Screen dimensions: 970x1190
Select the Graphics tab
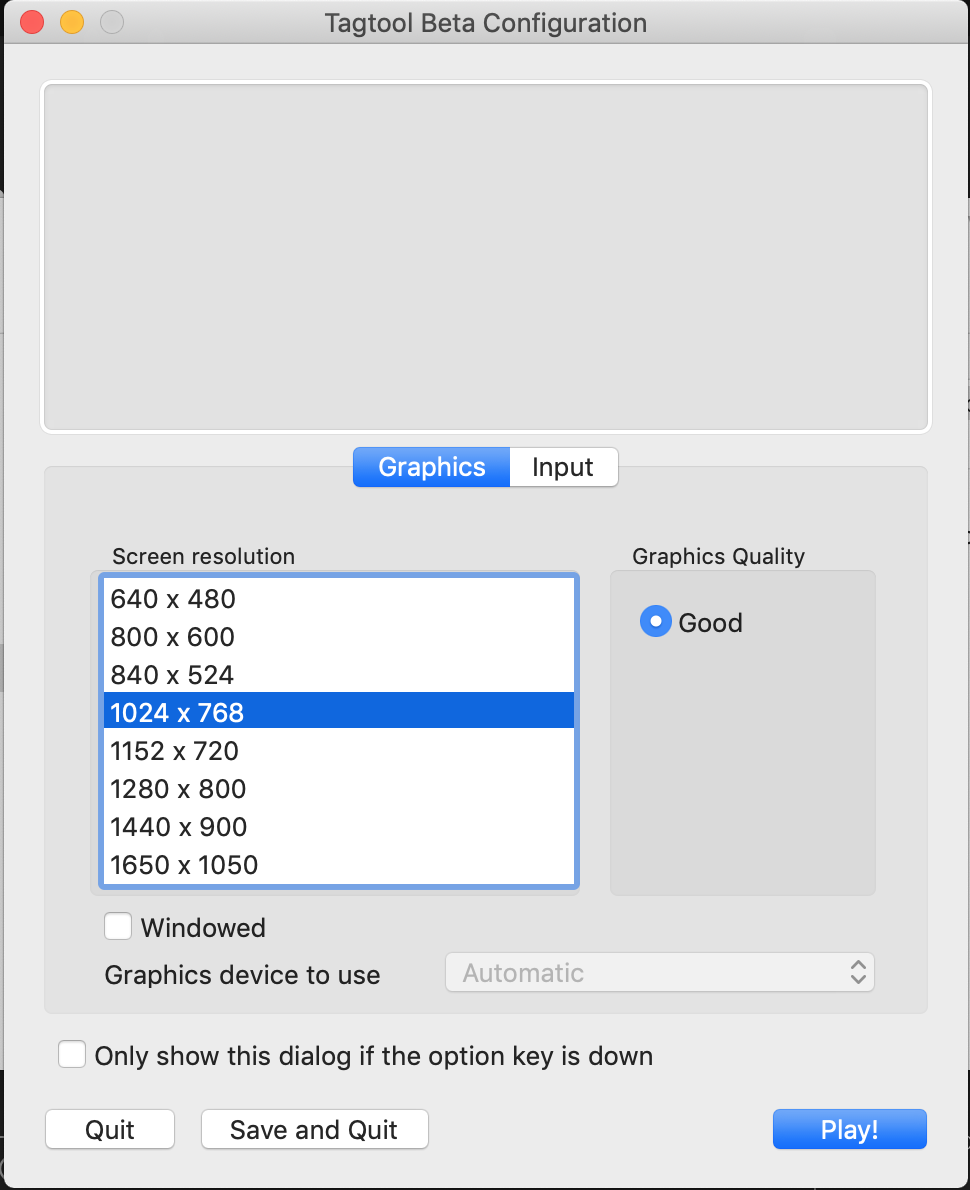pyautogui.click(x=432, y=467)
